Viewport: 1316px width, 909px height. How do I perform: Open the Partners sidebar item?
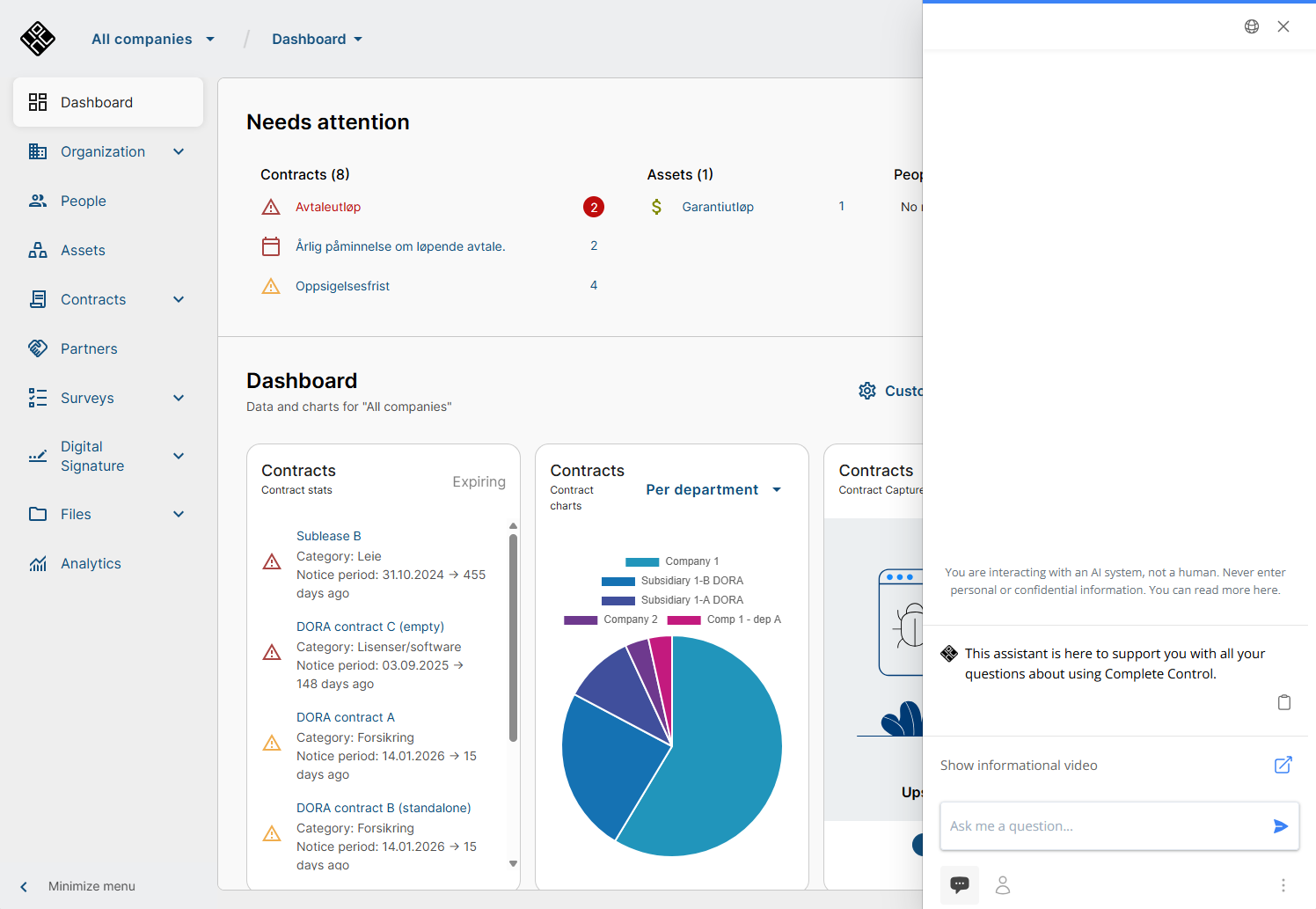(89, 348)
